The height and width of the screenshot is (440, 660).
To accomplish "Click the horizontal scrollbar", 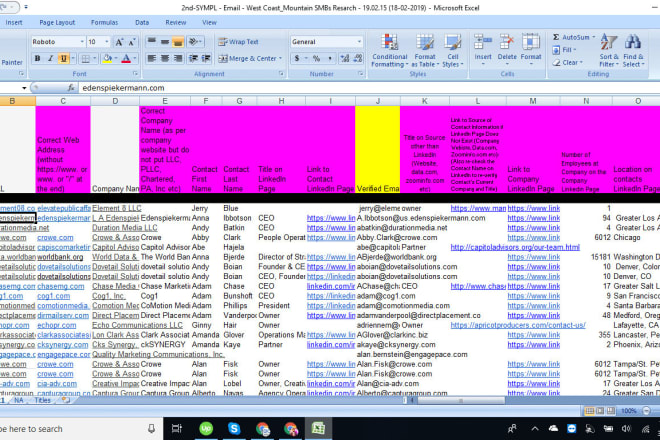I will [x=461, y=400].
